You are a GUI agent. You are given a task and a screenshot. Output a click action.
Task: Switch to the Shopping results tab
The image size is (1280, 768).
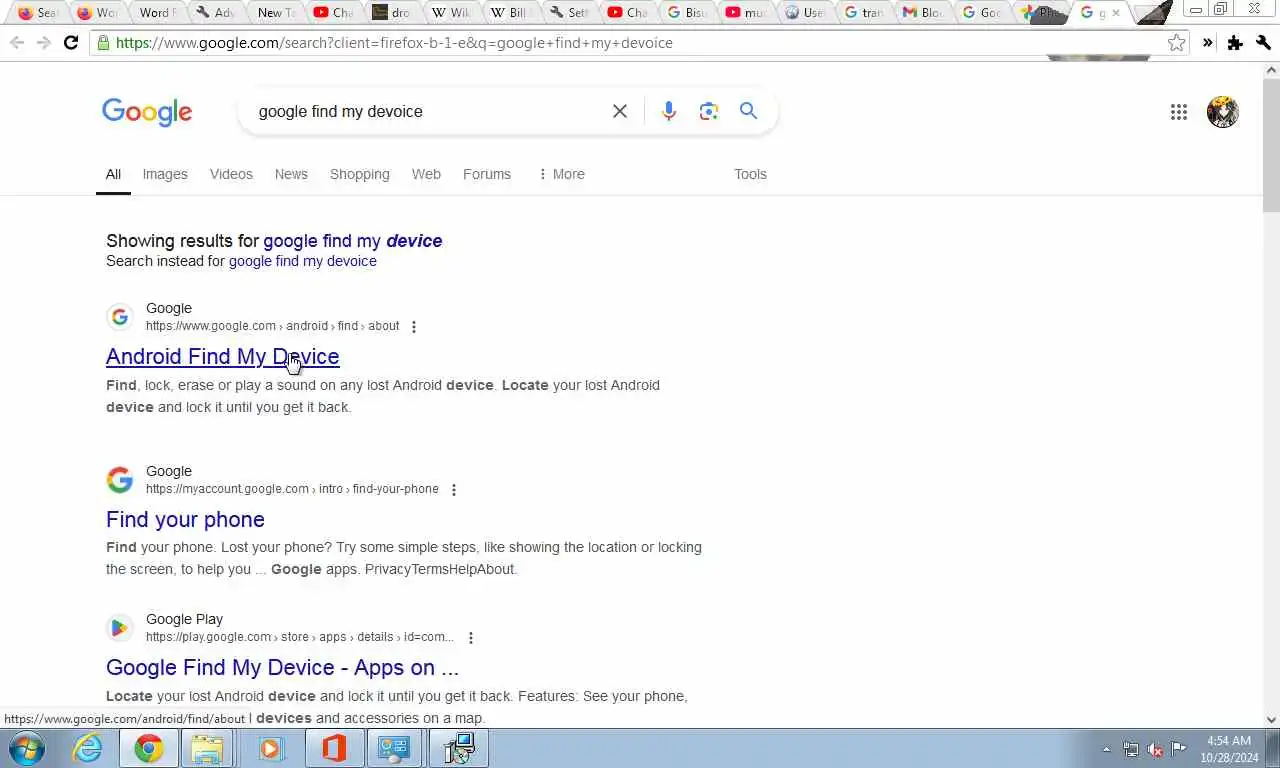(x=360, y=174)
